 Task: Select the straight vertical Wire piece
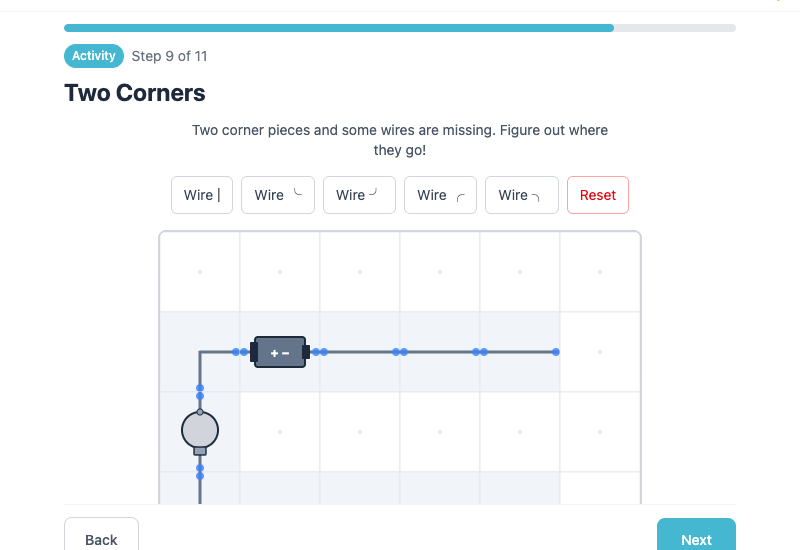click(202, 195)
